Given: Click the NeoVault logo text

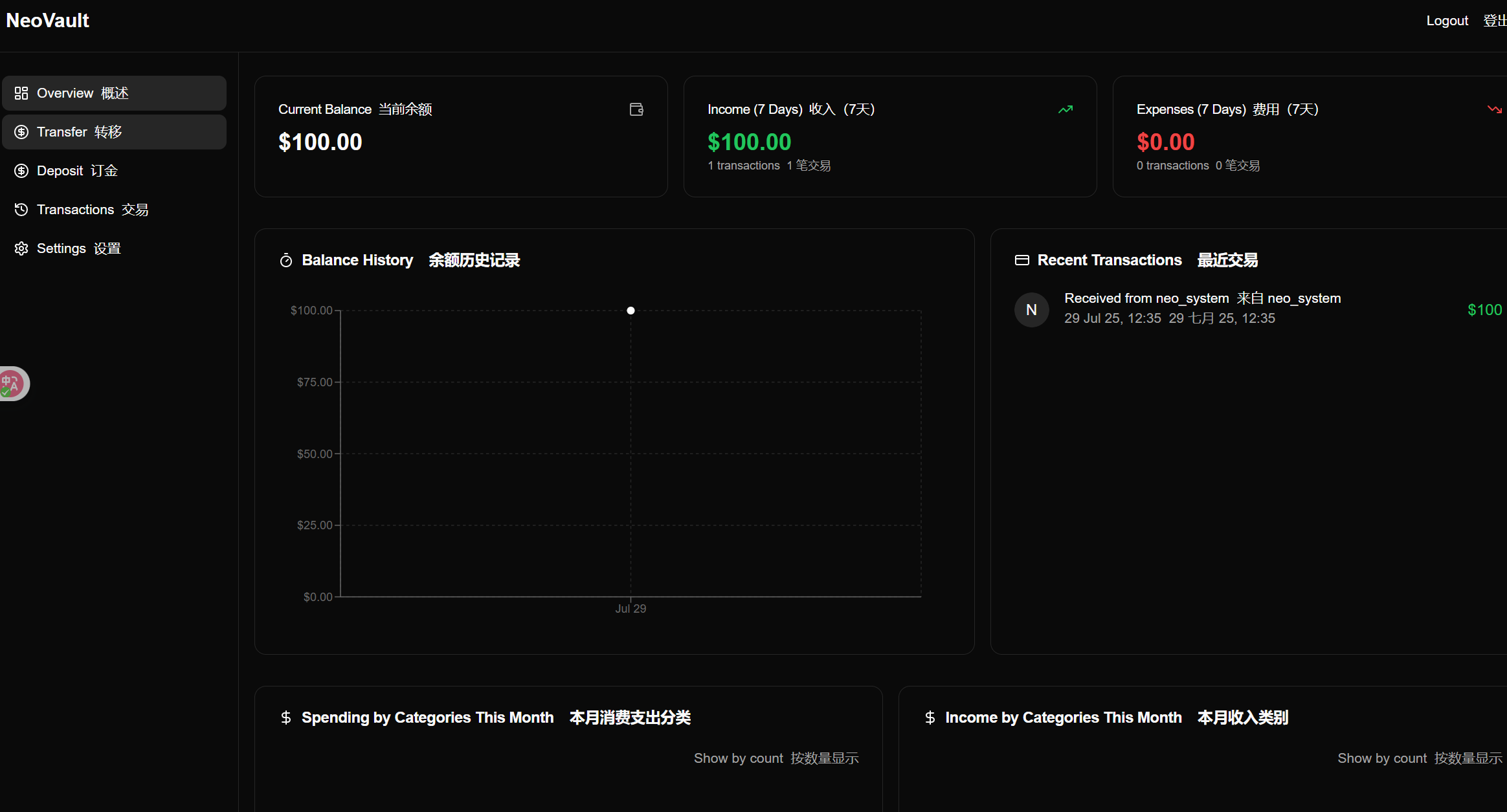Looking at the screenshot, I should point(48,21).
